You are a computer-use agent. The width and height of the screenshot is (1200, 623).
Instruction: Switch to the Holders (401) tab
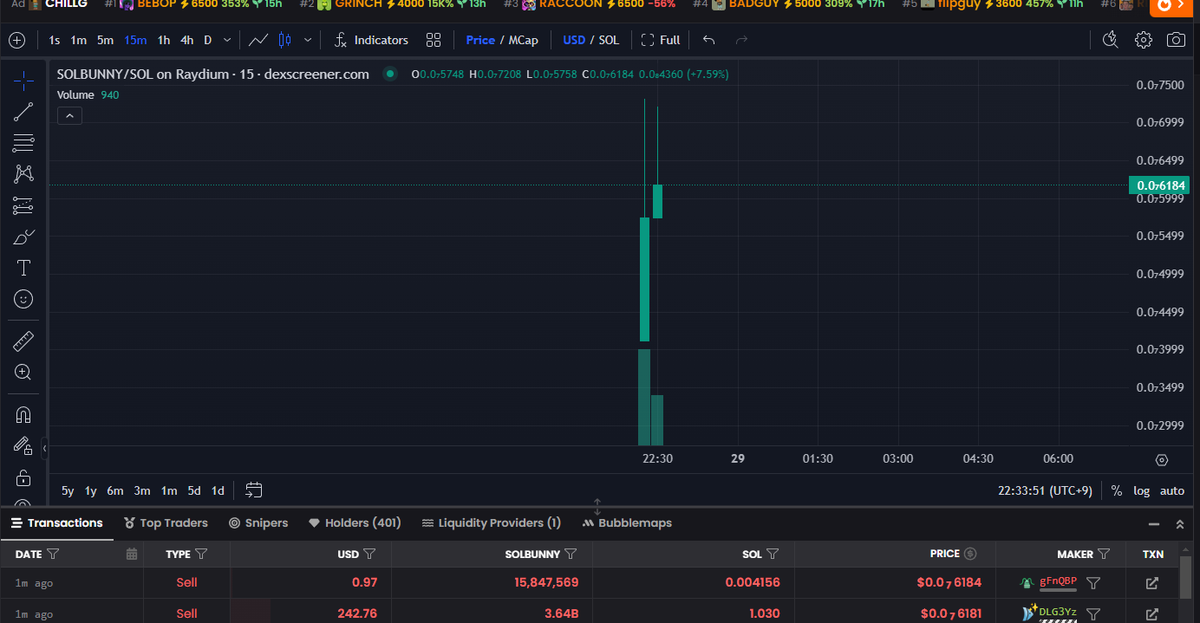[354, 523]
